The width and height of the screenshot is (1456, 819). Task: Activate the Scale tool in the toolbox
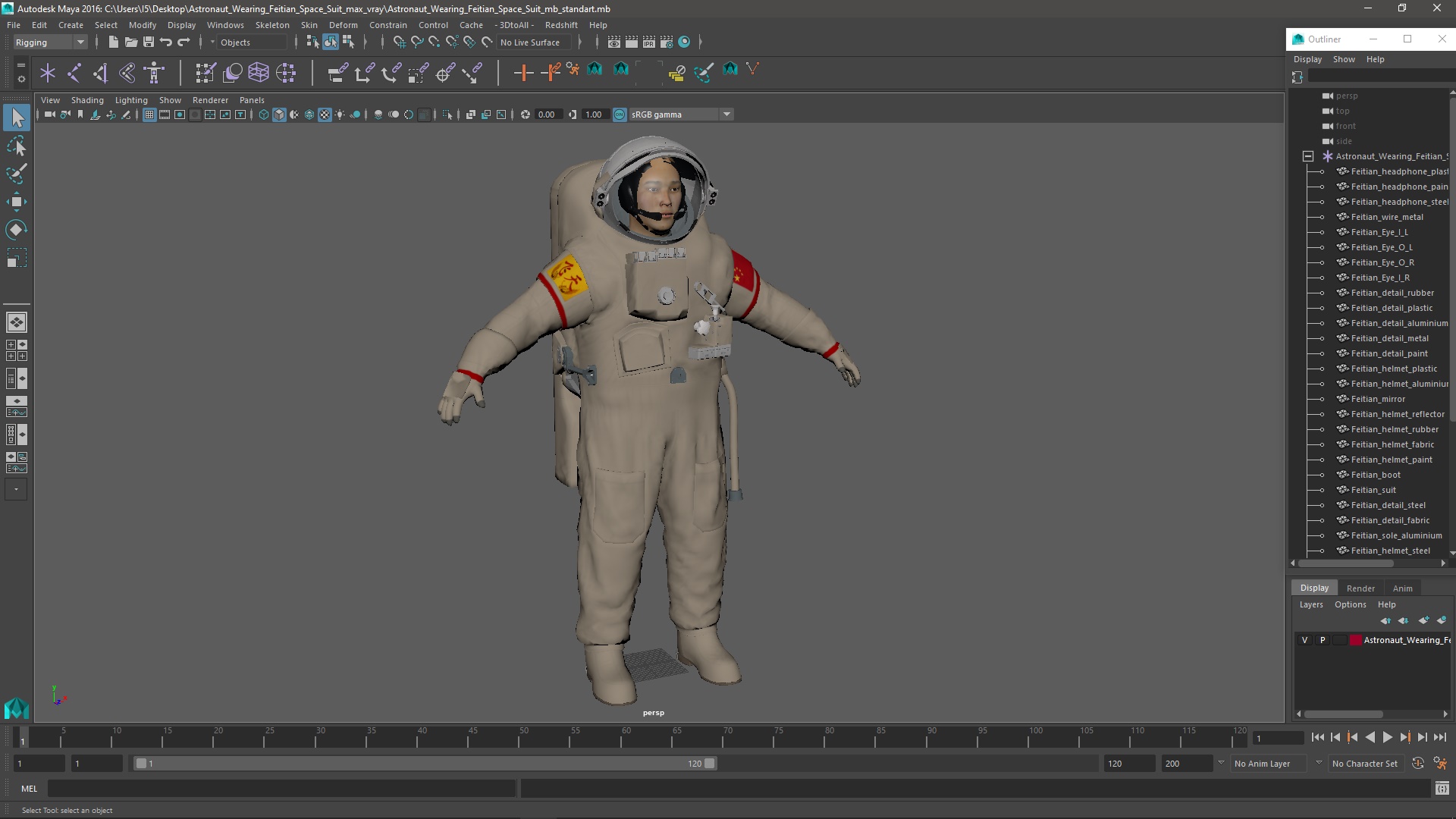(17, 258)
